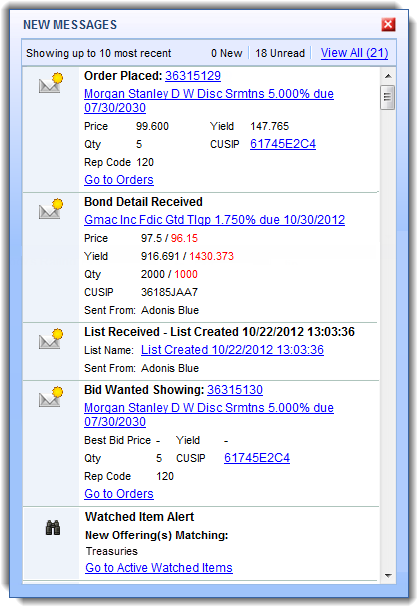
Task: Click the NEW MESSAGES title
Action: pyautogui.click(x=70, y=25)
